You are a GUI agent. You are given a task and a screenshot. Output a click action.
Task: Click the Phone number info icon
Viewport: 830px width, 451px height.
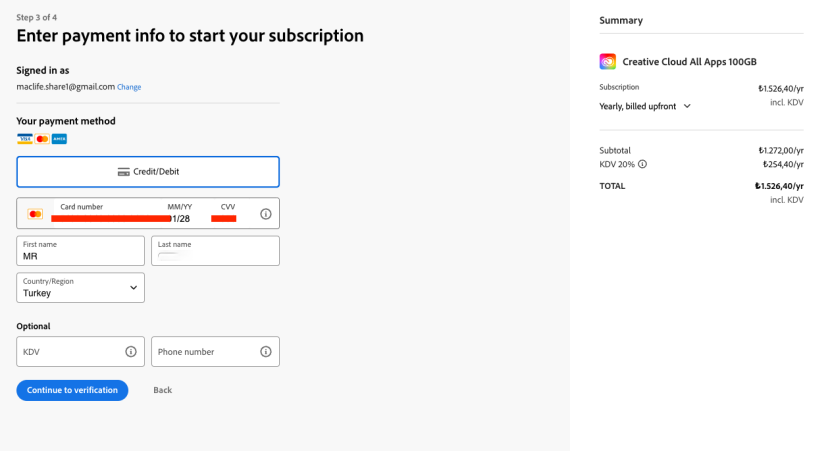[265, 352]
